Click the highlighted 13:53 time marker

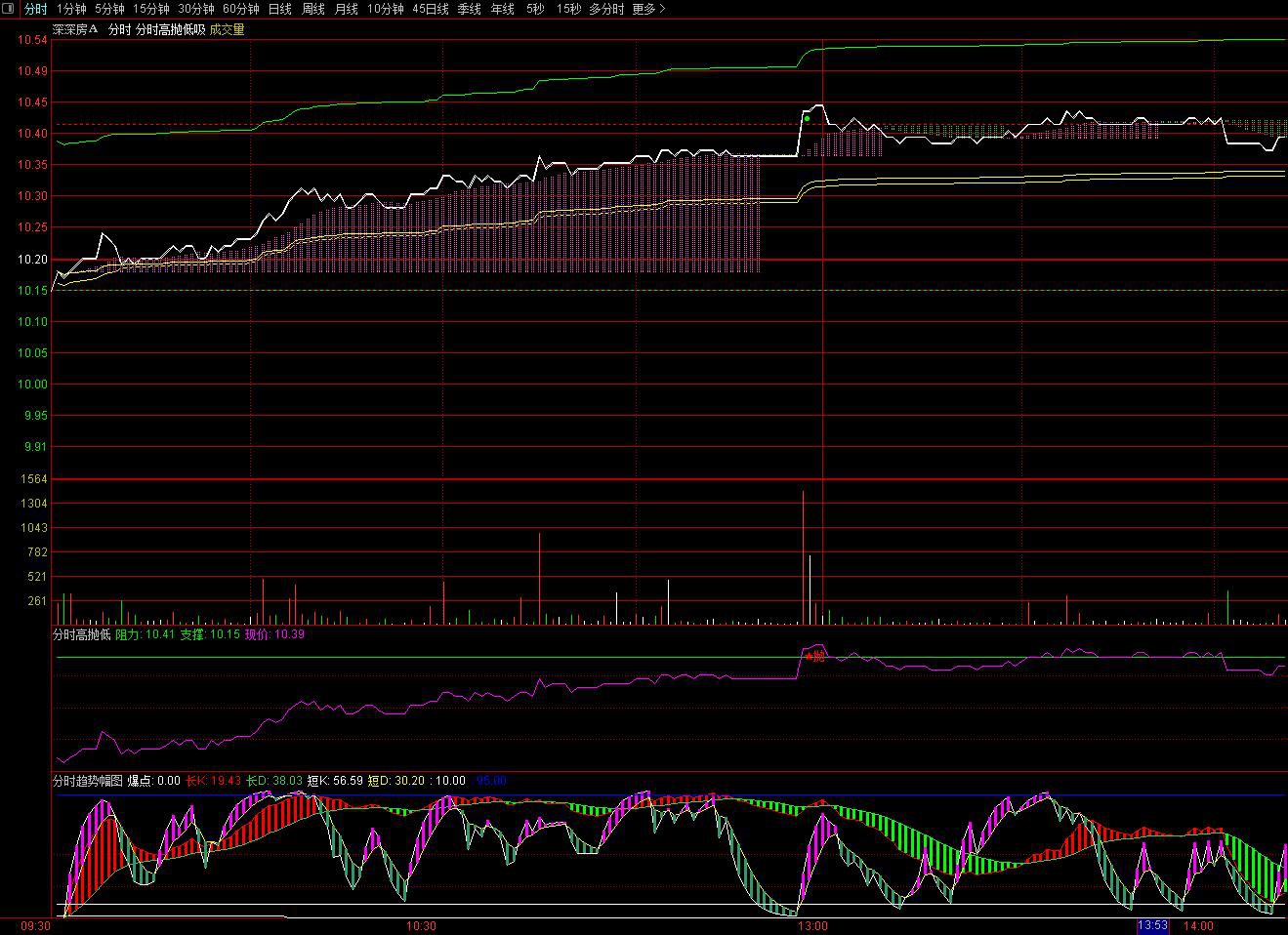coord(1152,925)
